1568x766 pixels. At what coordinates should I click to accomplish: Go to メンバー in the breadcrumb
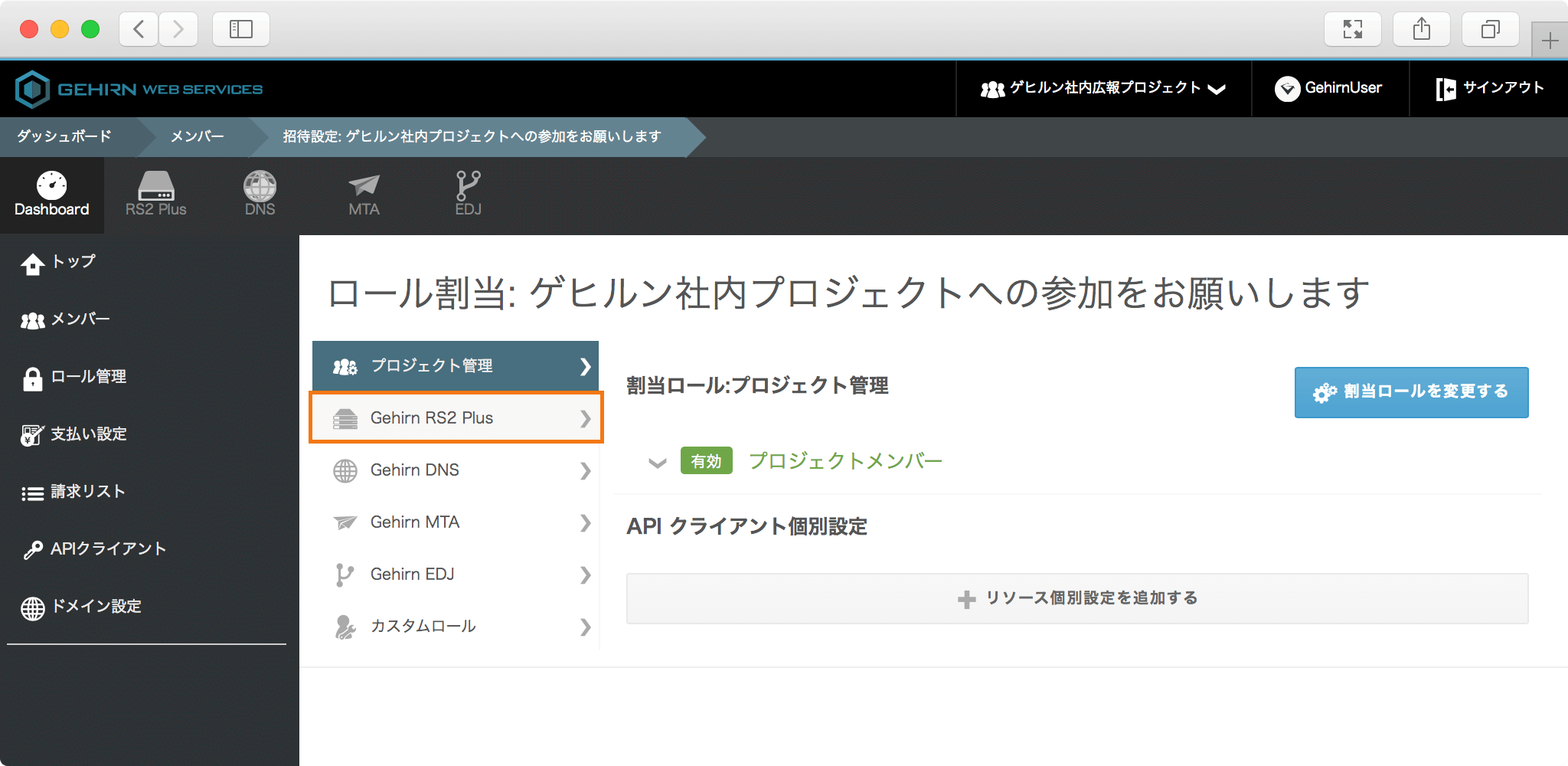click(197, 136)
